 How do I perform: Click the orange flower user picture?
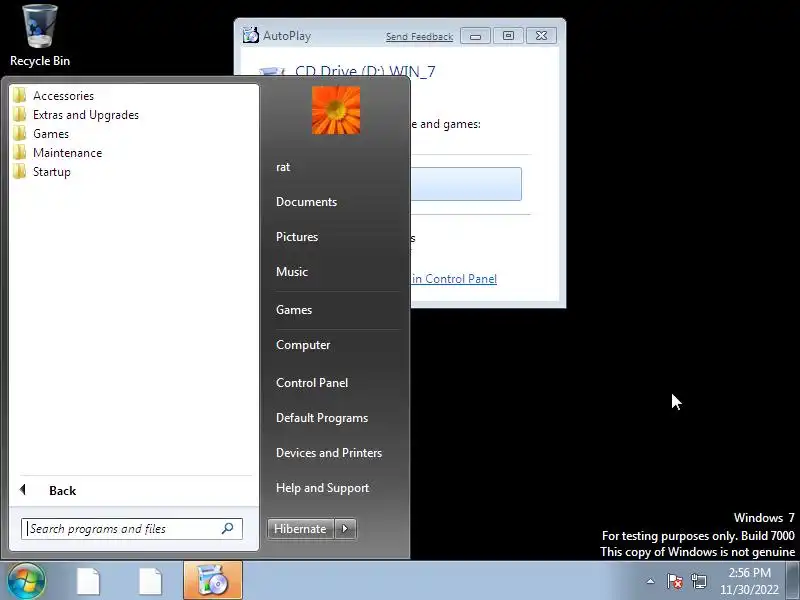[336, 110]
